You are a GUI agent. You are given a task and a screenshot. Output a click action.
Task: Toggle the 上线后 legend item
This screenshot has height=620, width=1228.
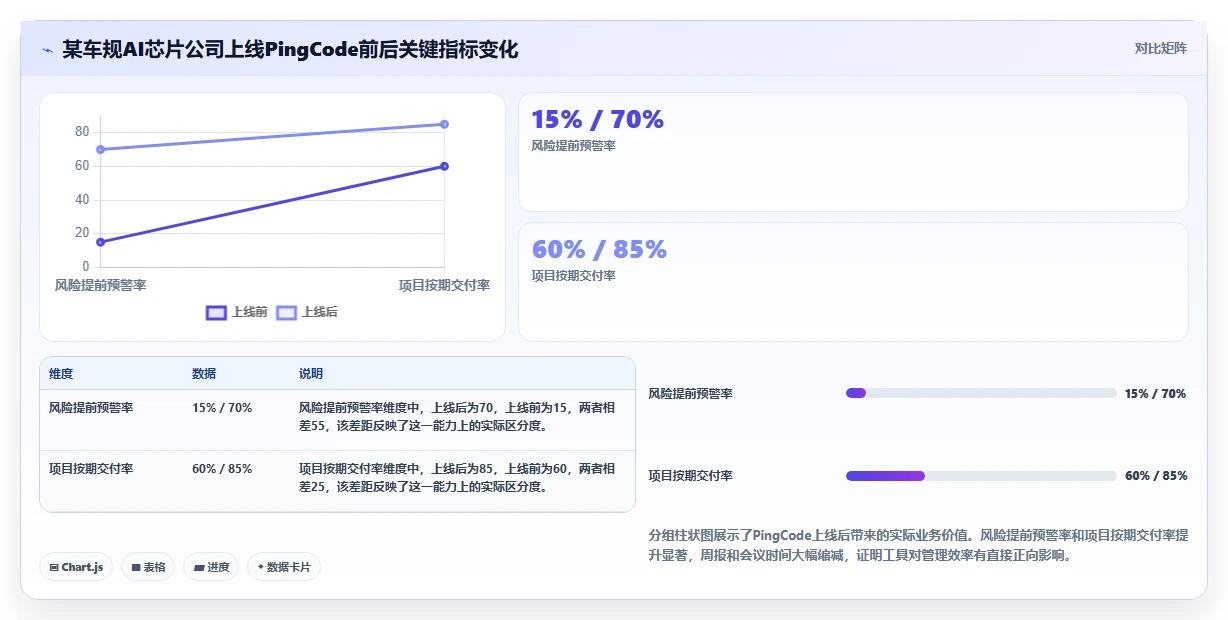(x=307, y=312)
